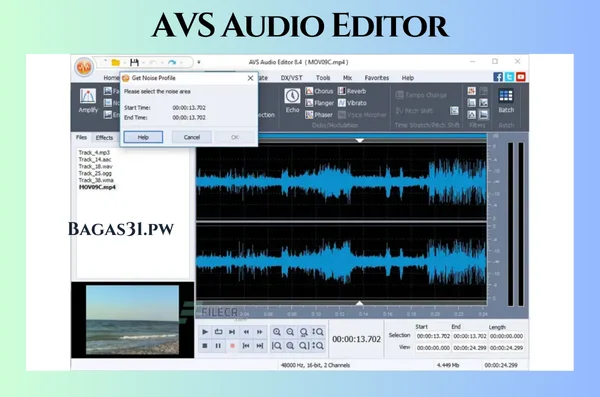
Task: Jump to the start of the track
Action: coord(246,346)
